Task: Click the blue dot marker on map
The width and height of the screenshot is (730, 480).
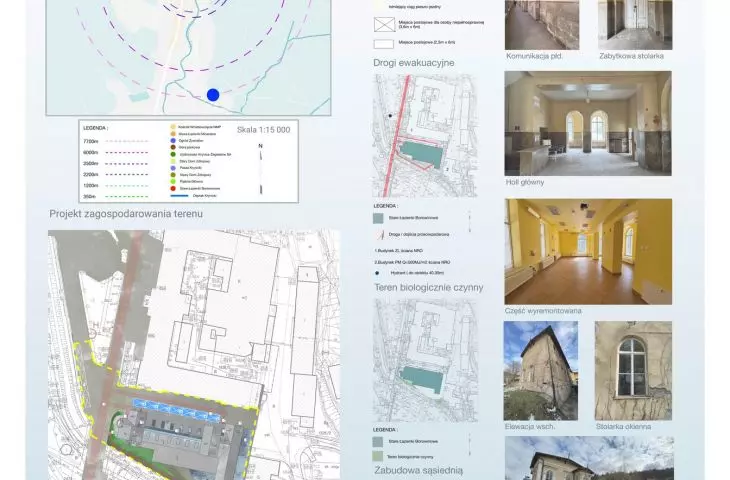Action: tap(213, 95)
